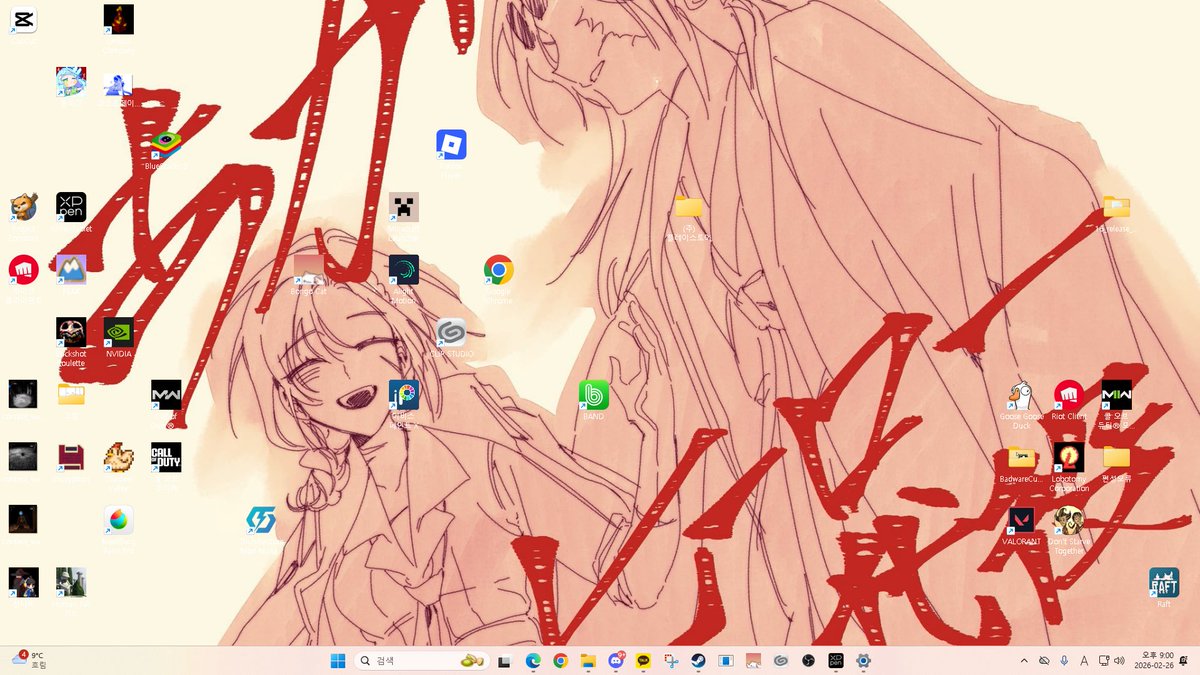Launch Raft from the desktop

click(1164, 583)
